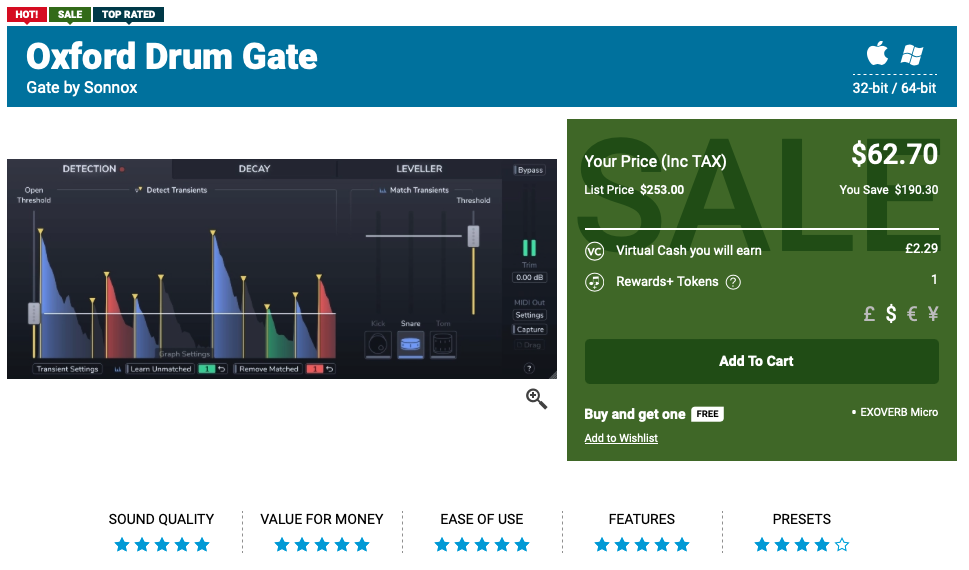969x570 pixels.
Task: Toggle Remove Matched button
Action: pyautogui.click(x=269, y=369)
